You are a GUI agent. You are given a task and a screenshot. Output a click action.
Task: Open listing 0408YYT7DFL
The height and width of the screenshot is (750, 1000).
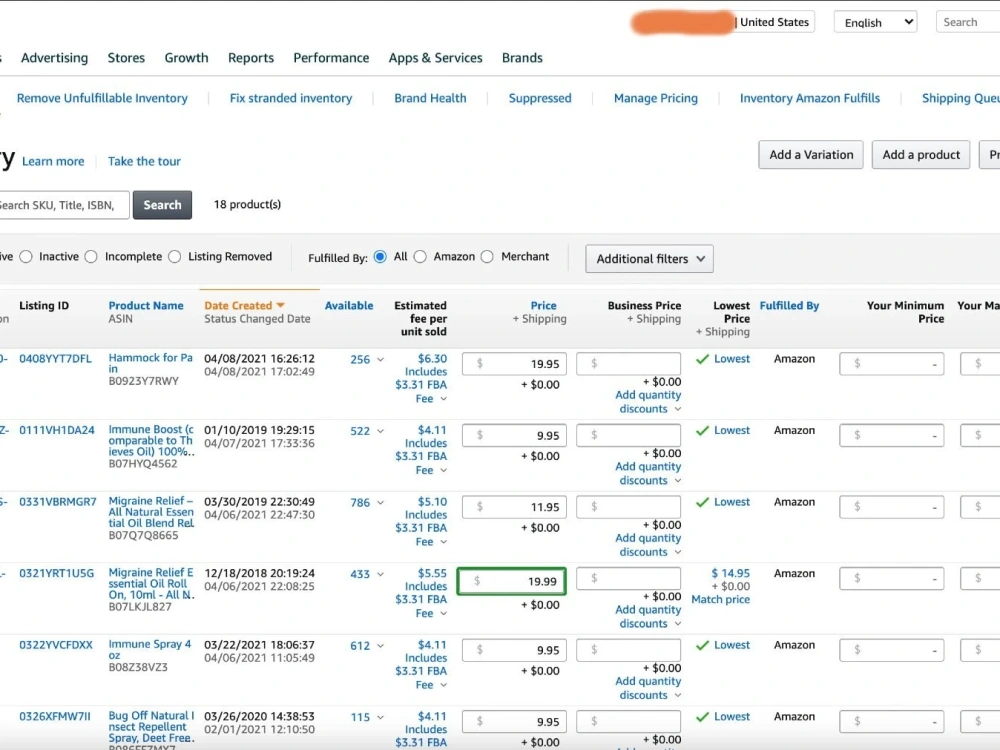pyautogui.click(x=55, y=358)
